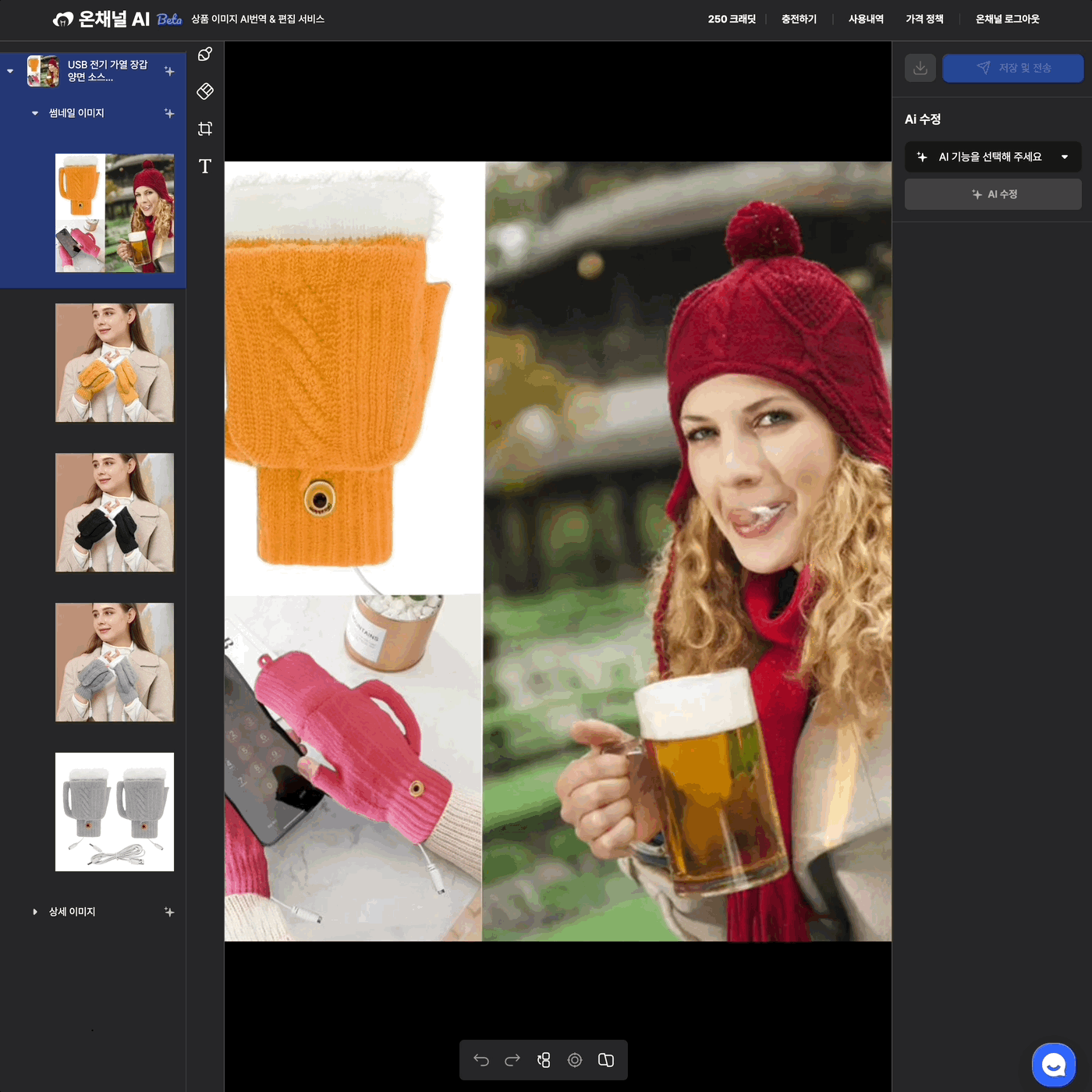Activate the crop tool
This screenshot has height=1092, width=1092.
tap(205, 129)
